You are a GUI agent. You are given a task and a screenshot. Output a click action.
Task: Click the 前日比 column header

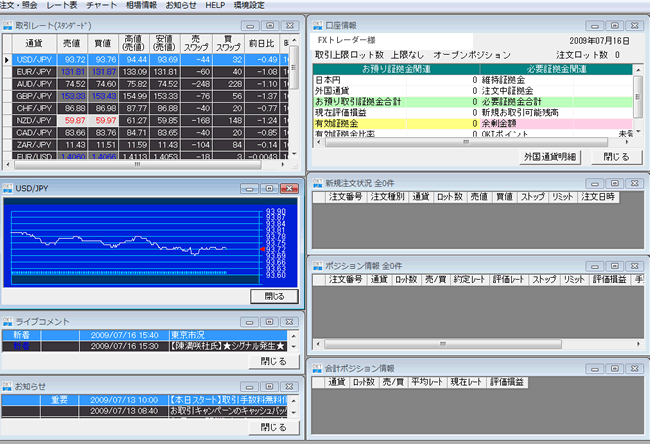(x=262, y=44)
